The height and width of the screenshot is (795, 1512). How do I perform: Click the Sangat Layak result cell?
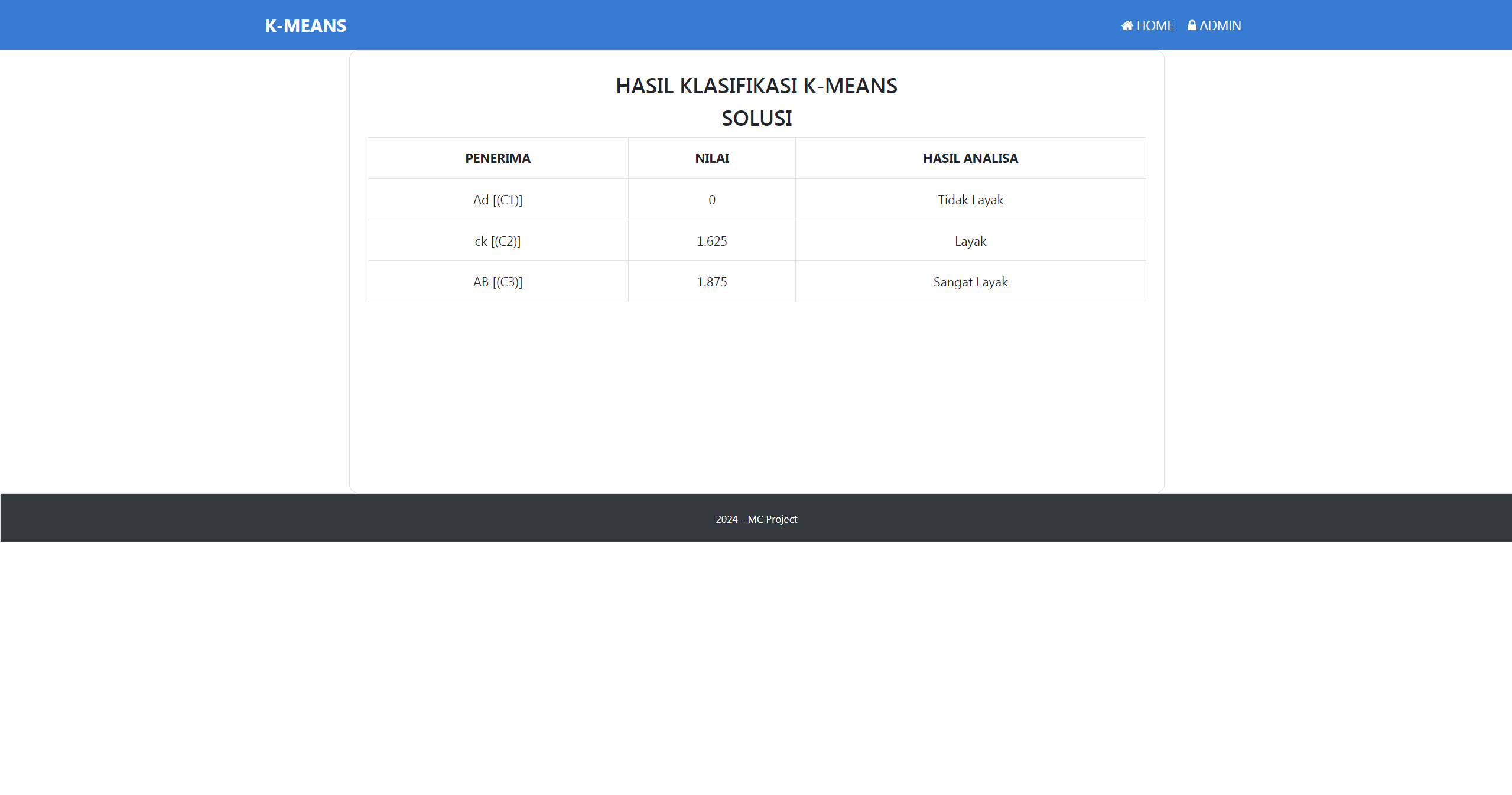tap(970, 282)
